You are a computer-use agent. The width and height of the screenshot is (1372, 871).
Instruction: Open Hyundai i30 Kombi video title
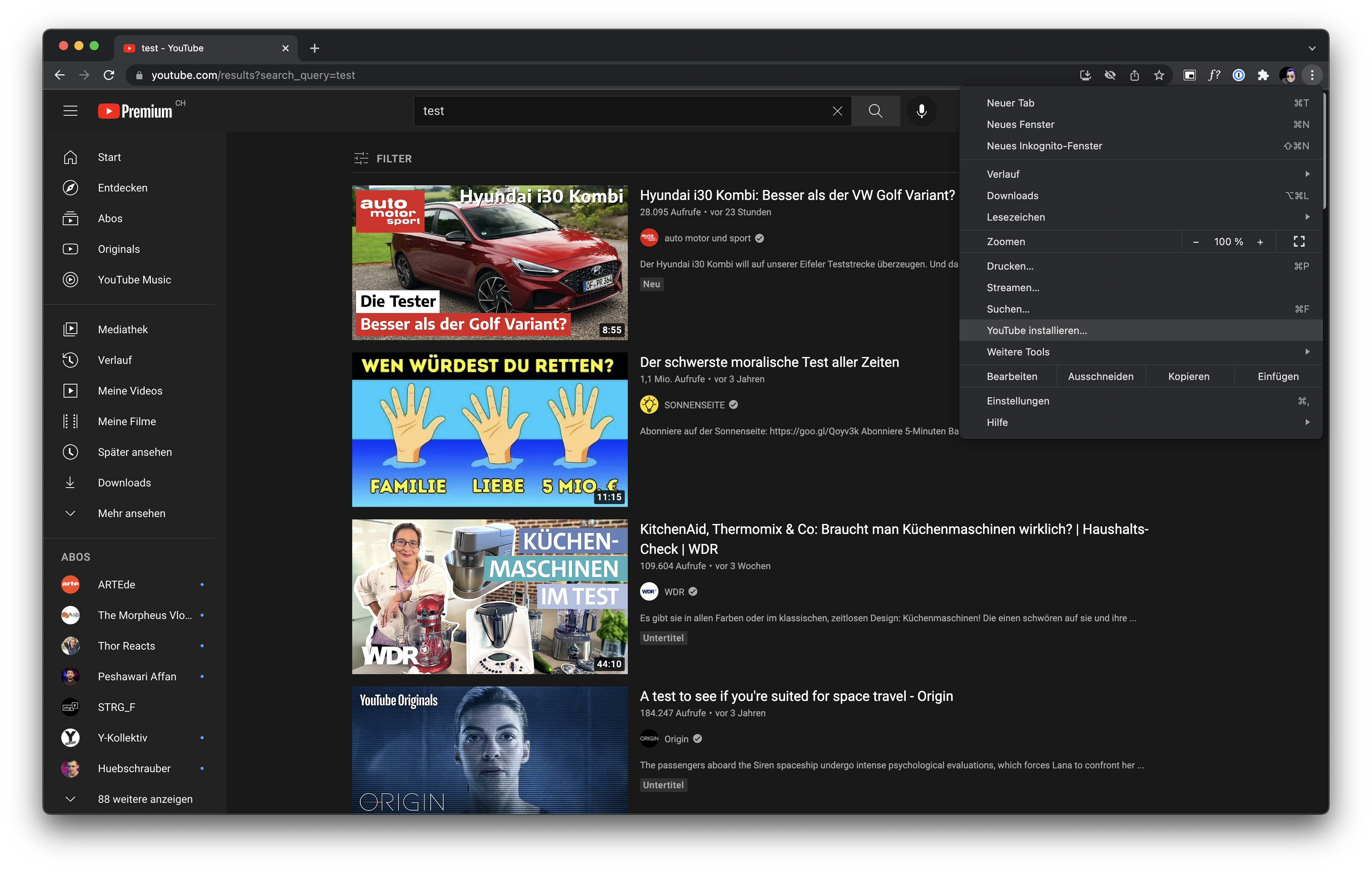pyautogui.click(x=797, y=195)
